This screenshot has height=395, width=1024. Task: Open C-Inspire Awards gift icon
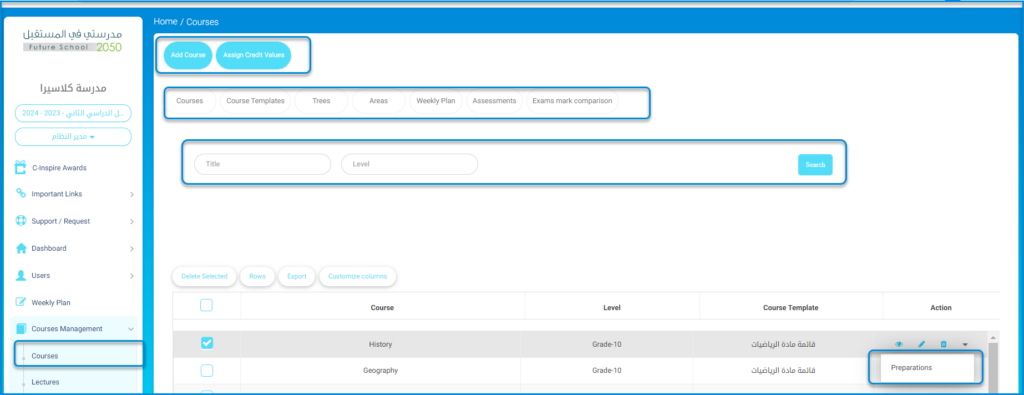[20, 168]
